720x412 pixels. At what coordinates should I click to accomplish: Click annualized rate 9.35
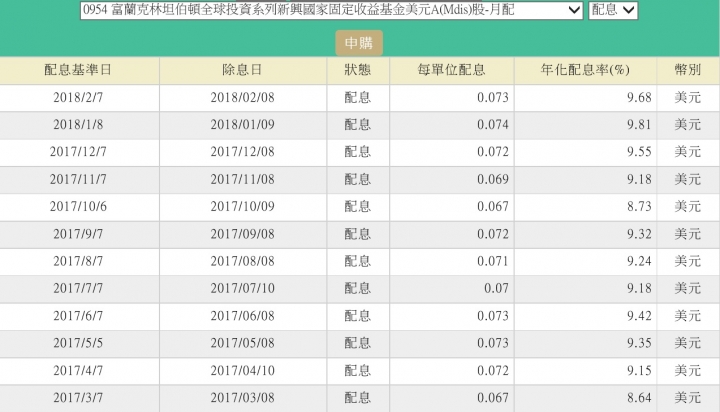coord(639,343)
